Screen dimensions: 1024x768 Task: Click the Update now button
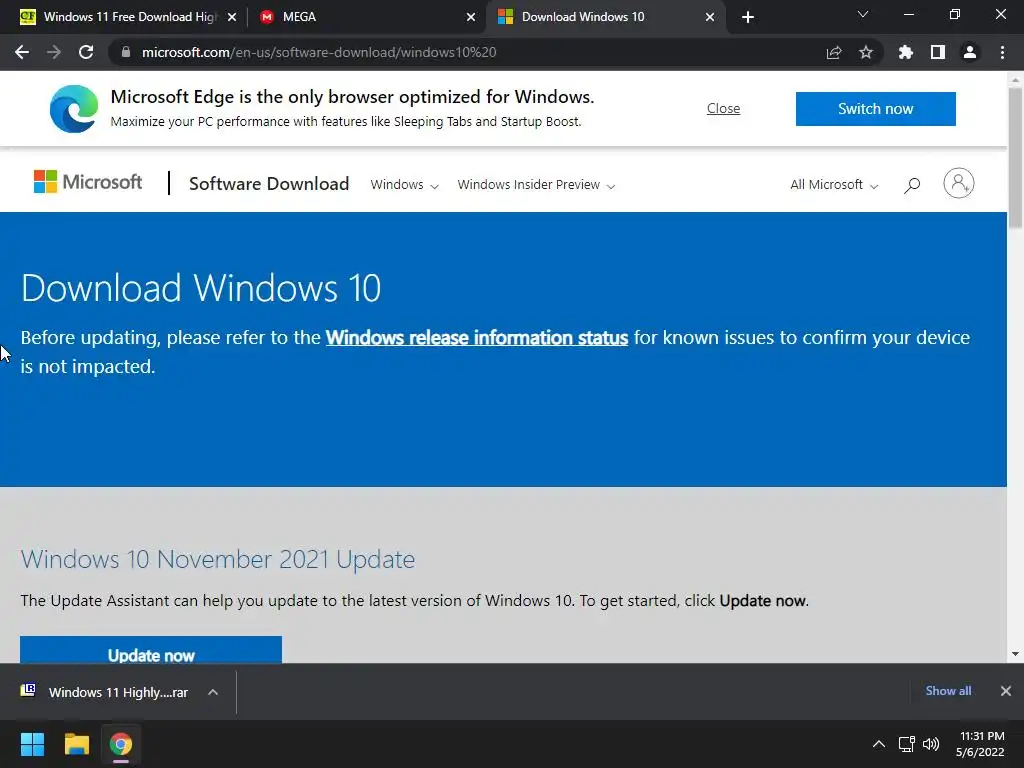click(x=151, y=650)
